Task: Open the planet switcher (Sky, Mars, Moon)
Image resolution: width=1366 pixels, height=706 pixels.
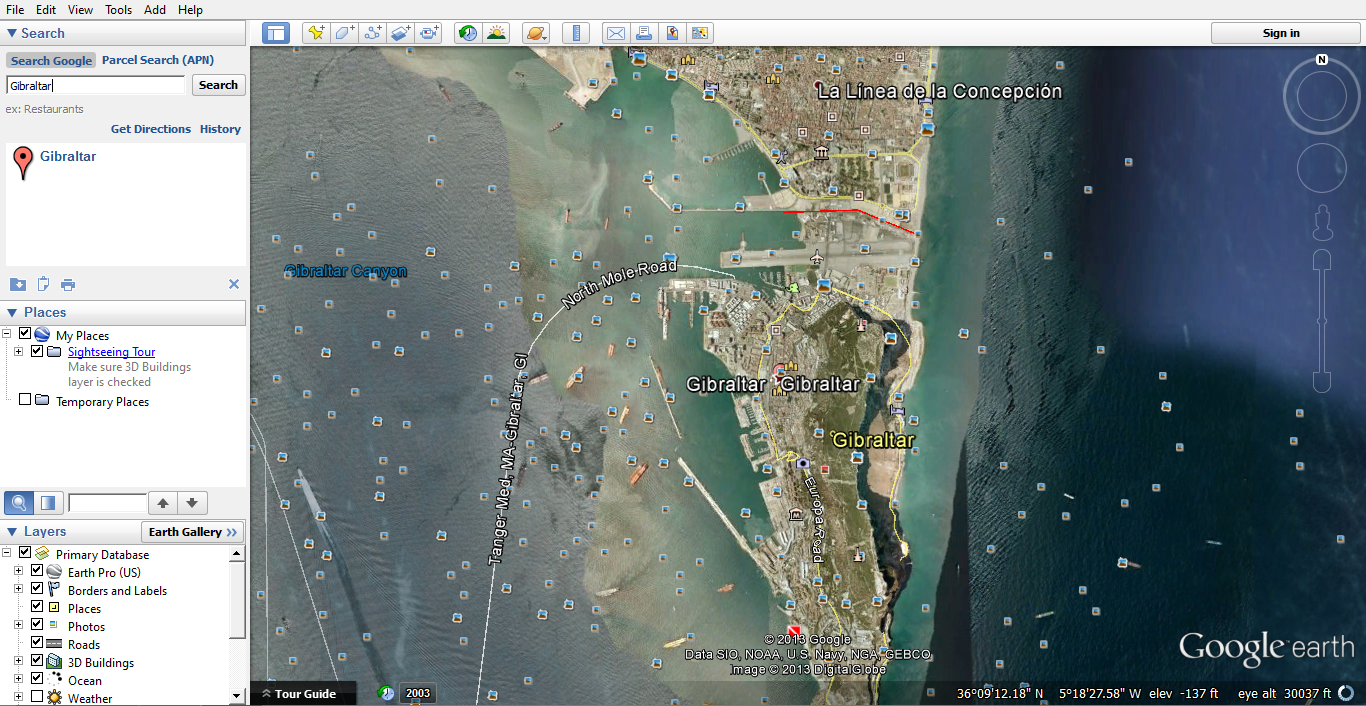Action: (536, 33)
